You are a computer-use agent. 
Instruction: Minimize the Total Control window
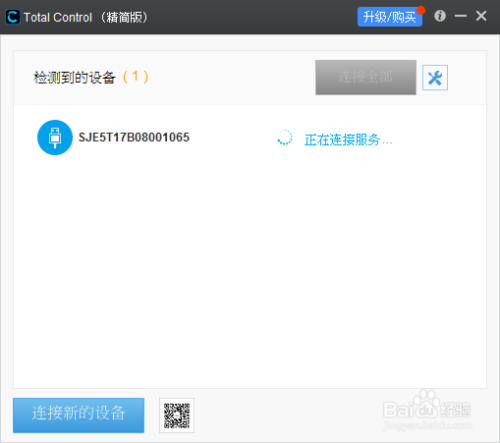(x=461, y=16)
